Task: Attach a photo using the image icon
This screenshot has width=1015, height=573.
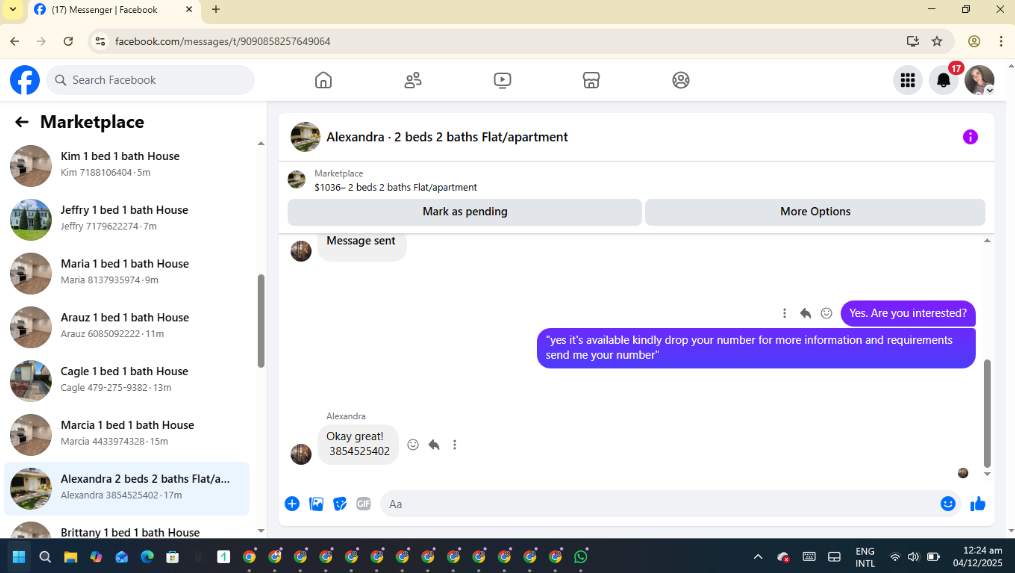Action: (x=316, y=504)
